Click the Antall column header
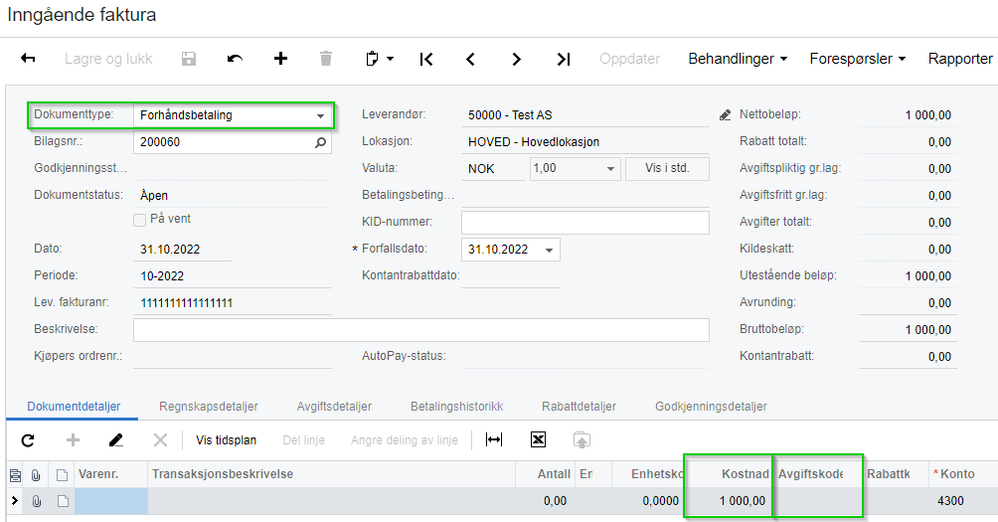 click(x=545, y=474)
